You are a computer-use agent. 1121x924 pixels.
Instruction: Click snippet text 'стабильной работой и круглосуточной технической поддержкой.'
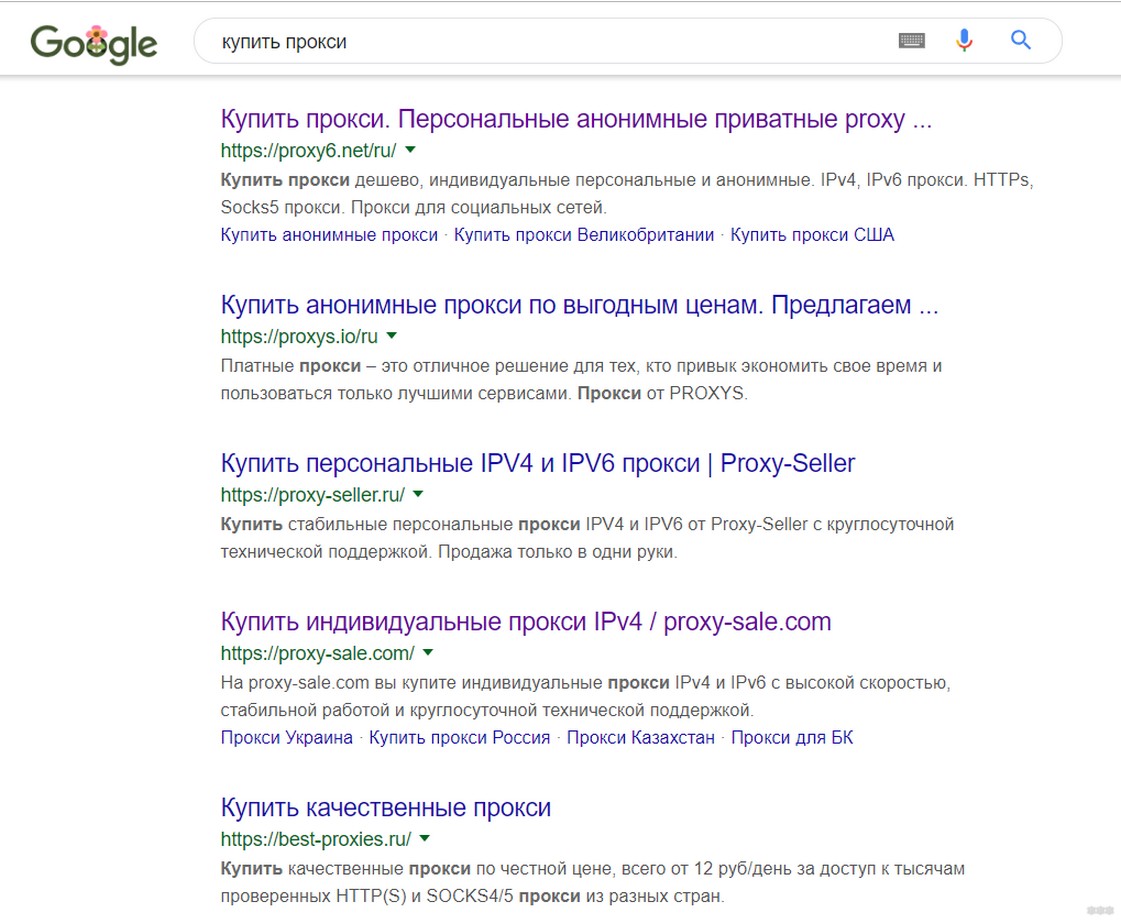tap(487, 711)
